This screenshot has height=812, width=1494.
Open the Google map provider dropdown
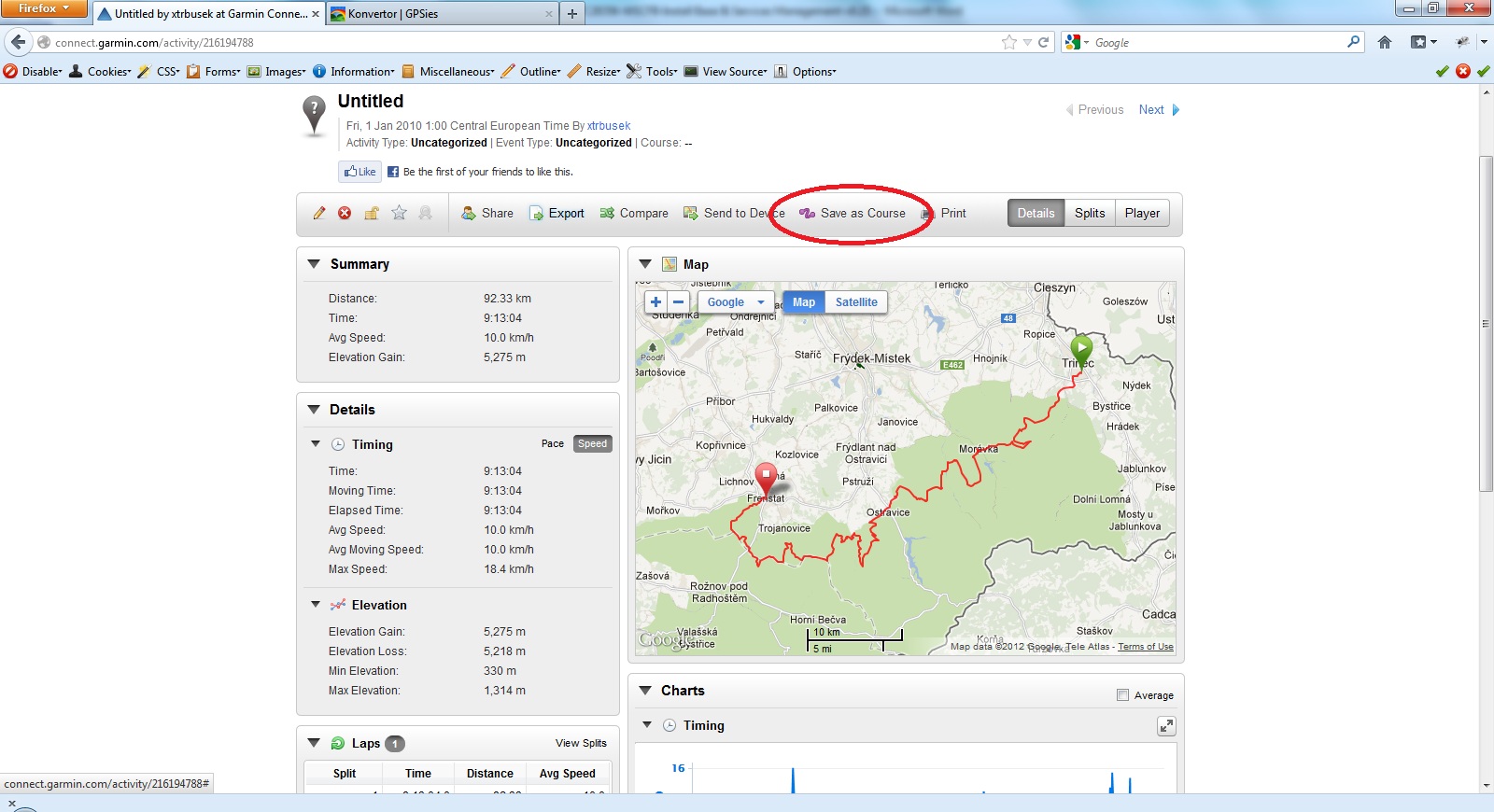click(736, 301)
